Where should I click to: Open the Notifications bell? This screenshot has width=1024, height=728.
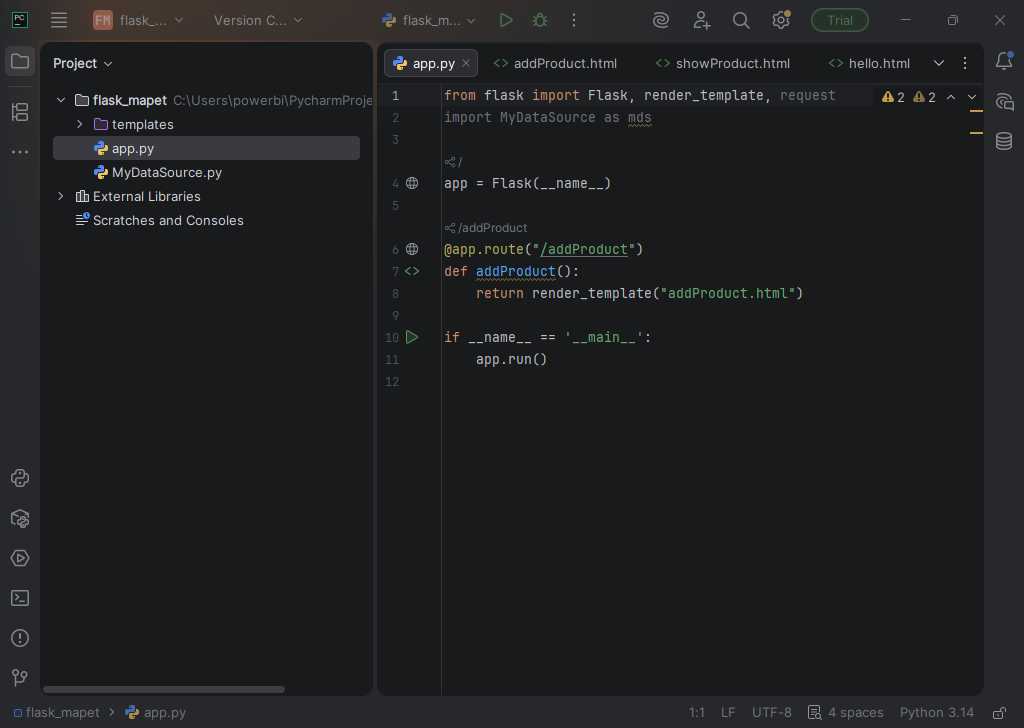click(1004, 61)
